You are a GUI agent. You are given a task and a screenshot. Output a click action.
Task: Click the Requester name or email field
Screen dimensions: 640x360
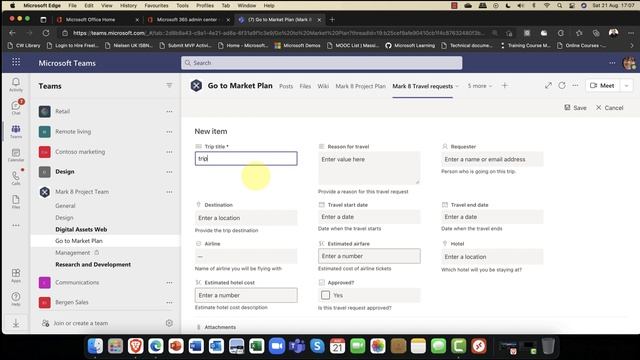coord(492,159)
